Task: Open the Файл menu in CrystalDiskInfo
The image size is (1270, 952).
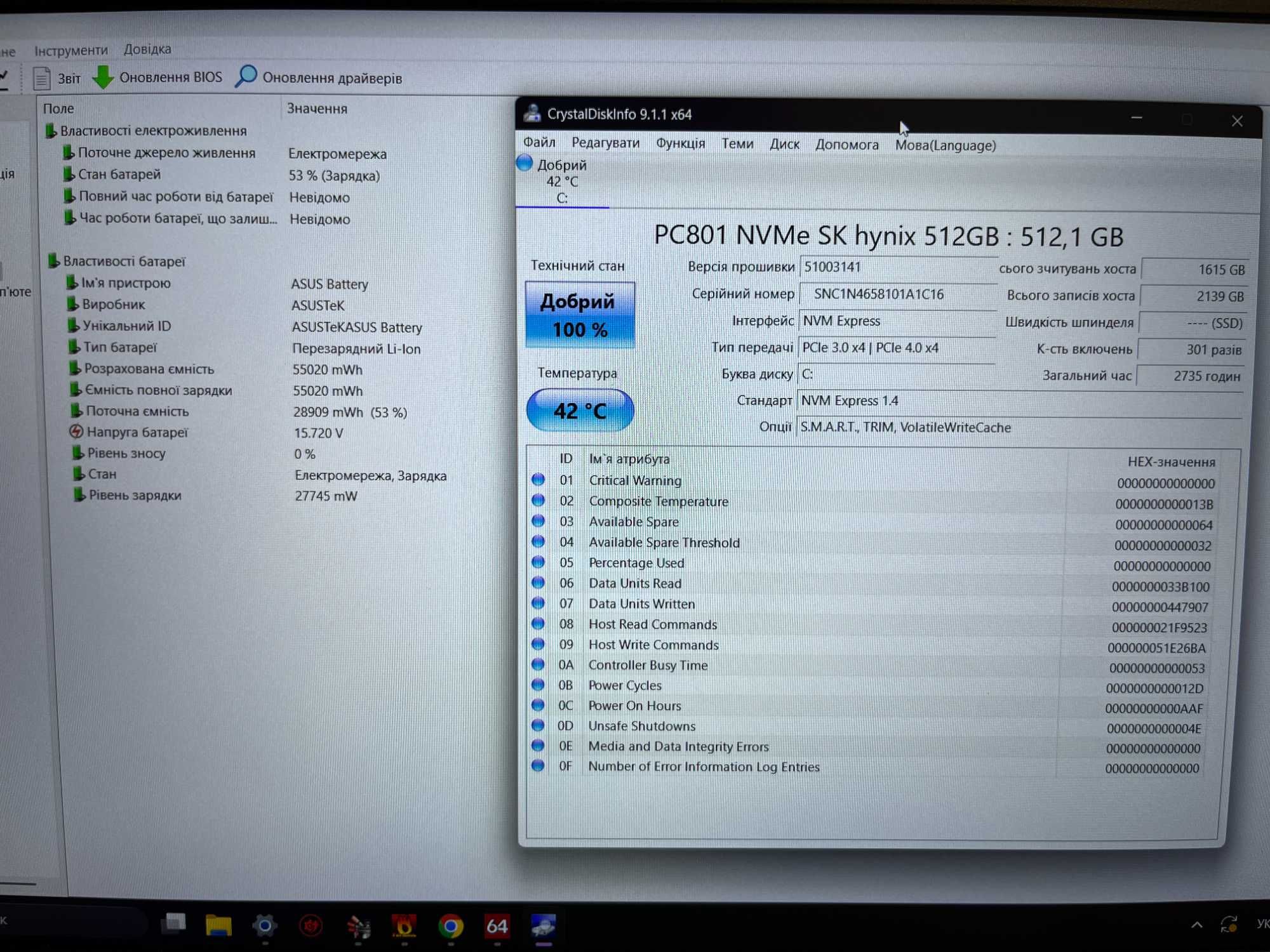Action: click(x=539, y=142)
